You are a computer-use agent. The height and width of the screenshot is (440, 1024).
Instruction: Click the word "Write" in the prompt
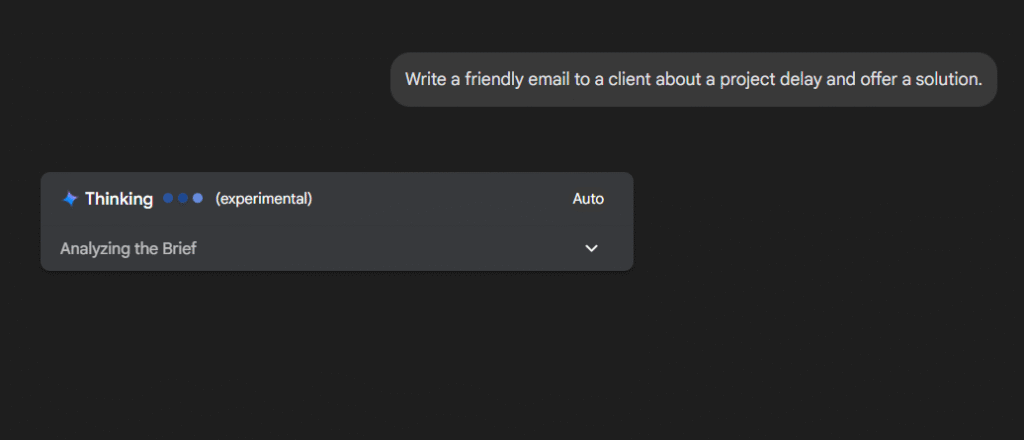tap(422, 79)
